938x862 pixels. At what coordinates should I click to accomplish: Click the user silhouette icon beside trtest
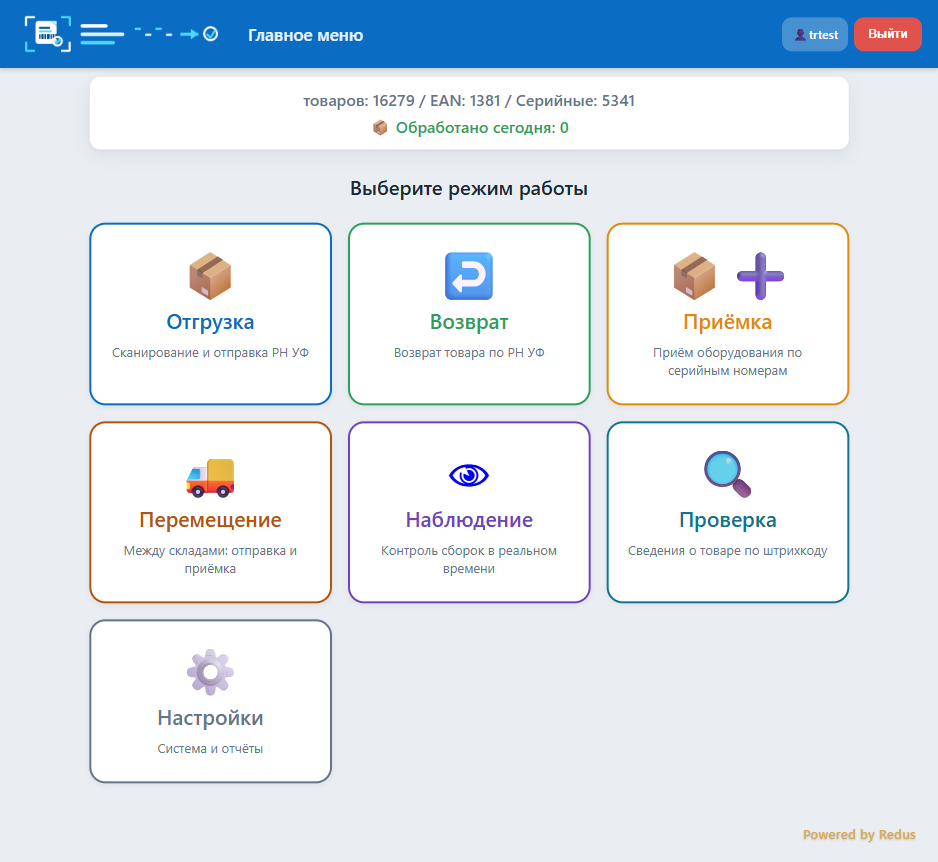(x=800, y=35)
